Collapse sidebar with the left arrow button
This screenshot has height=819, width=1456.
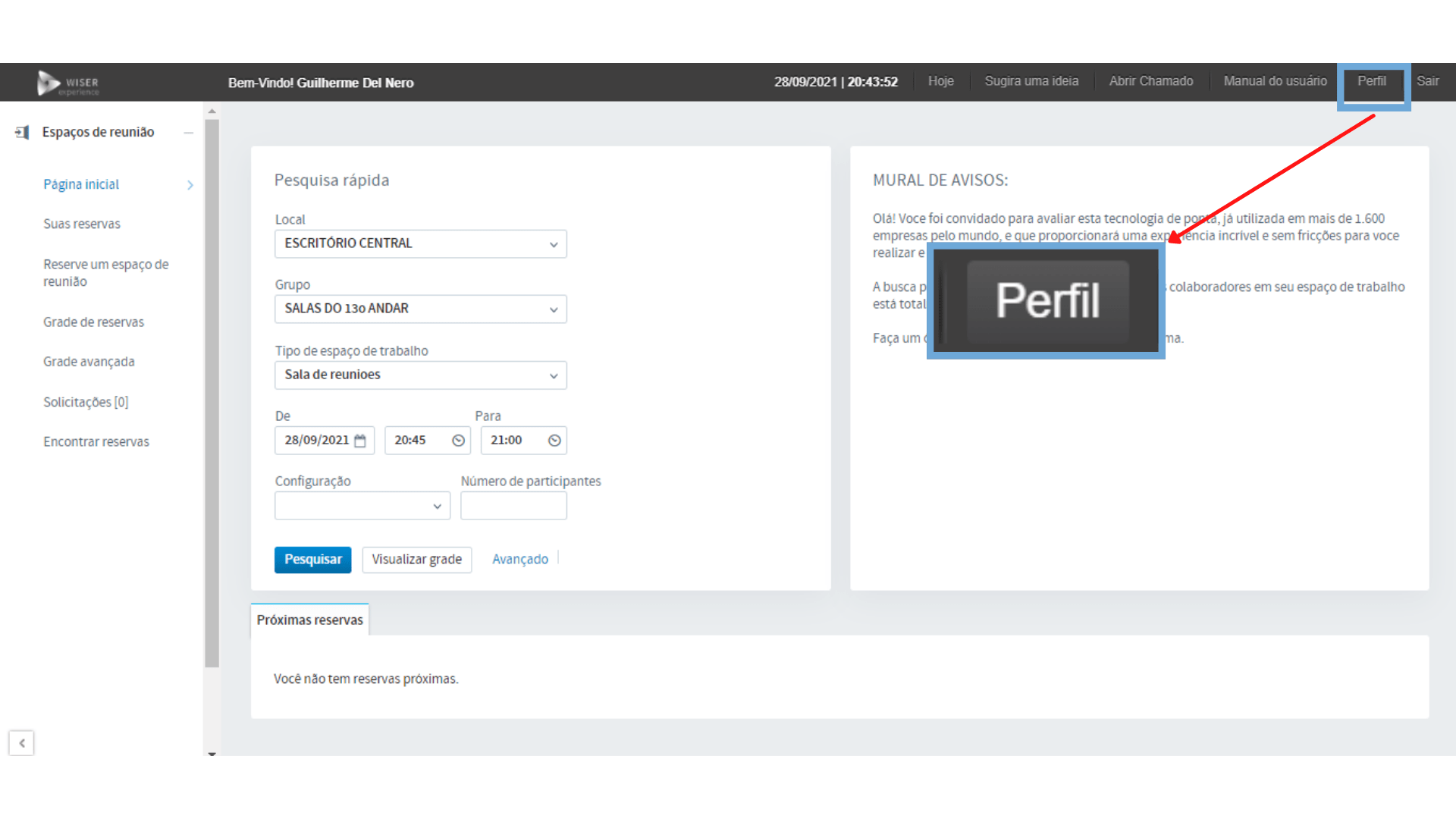pyautogui.click(x=21, y=743)
